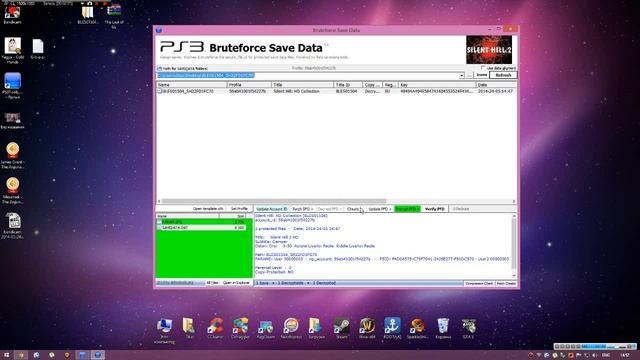Open the CCleaner desktop shortcut
This screenshot has width=640, height=360.
coord(215,329)
